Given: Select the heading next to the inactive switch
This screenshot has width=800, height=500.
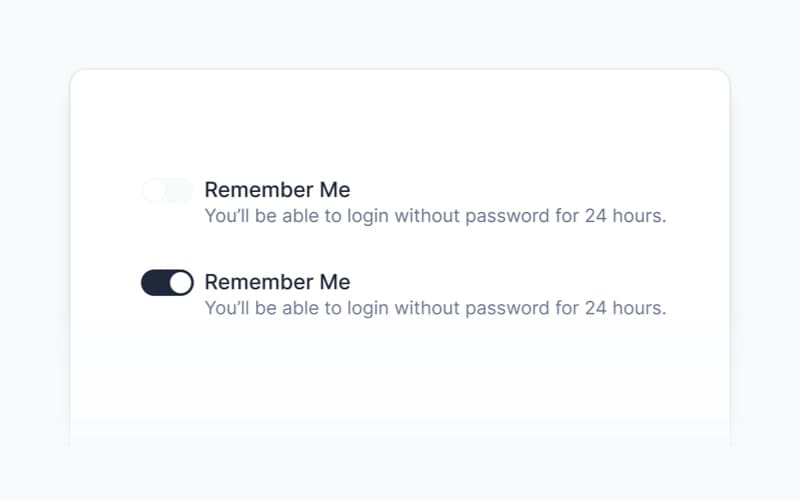Looking at the screenshot, I should [x=277, y=190].
